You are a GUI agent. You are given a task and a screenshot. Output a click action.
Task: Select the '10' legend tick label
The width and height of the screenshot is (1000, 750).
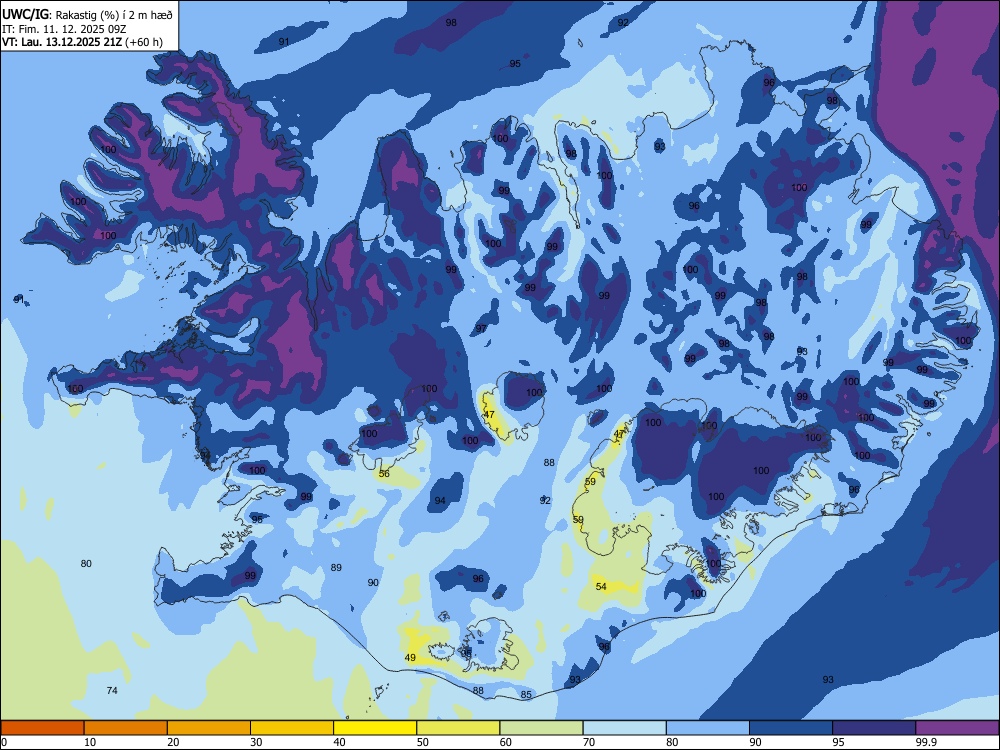click(90, 742)
